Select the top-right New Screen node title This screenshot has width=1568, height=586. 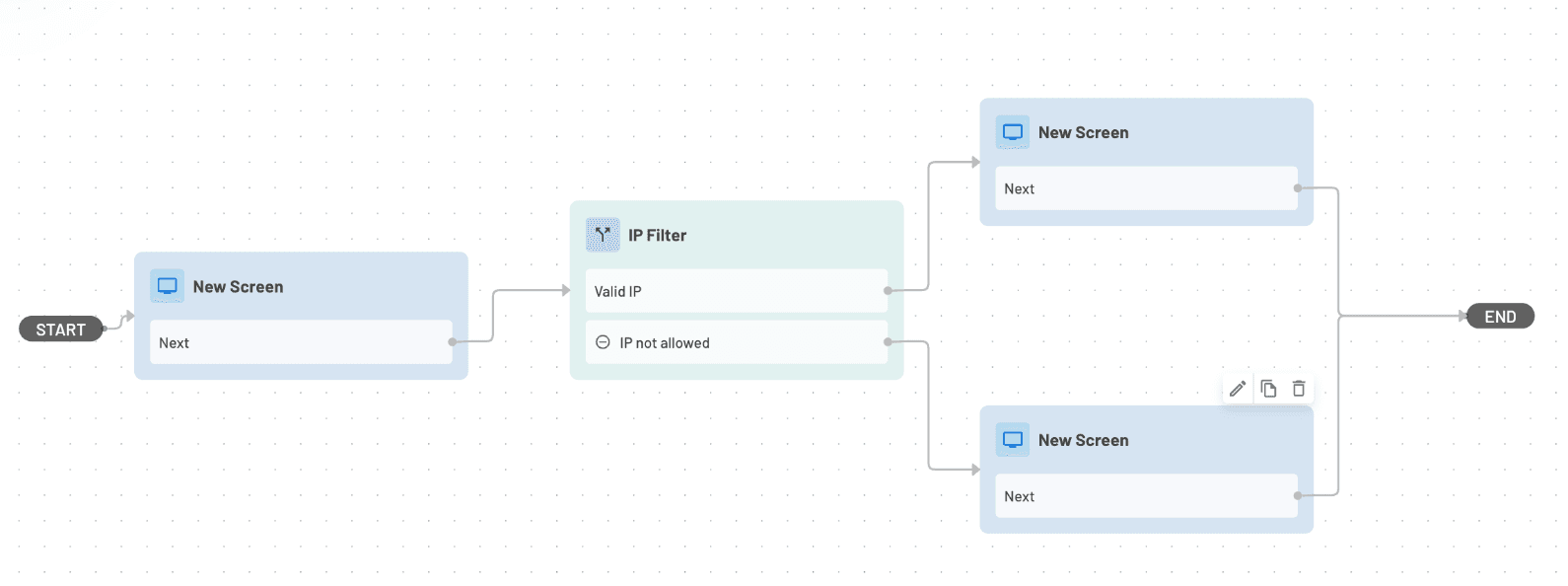pyautogui.click(x=1084, y=131)
